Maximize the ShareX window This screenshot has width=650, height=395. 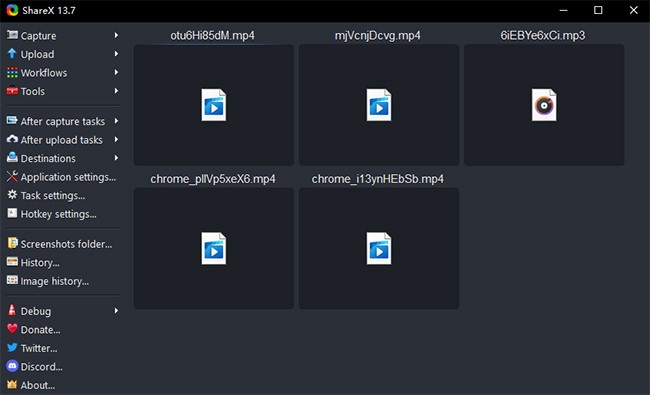(598, 10)
